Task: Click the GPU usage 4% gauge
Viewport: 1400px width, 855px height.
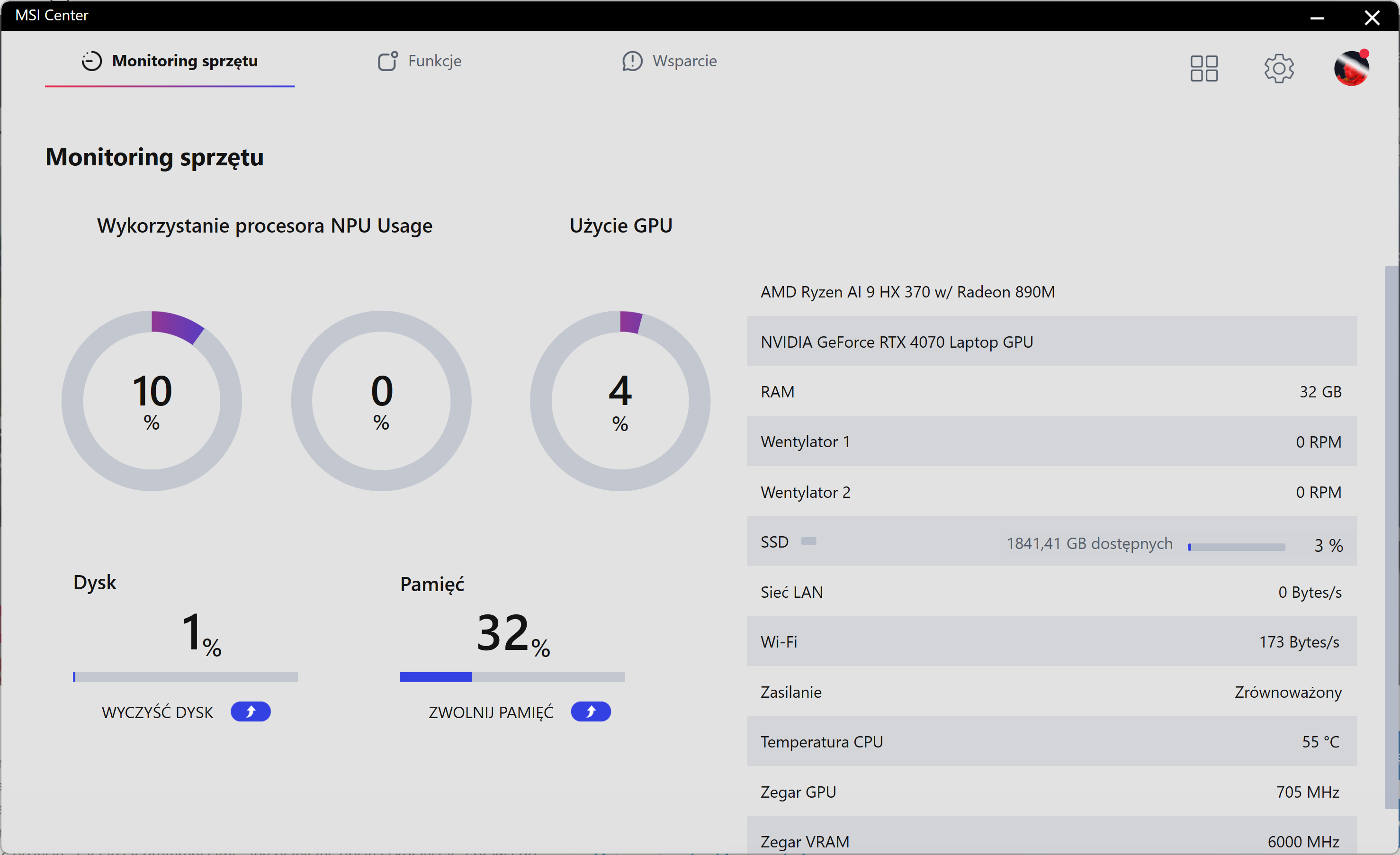Action: [620, 401]
